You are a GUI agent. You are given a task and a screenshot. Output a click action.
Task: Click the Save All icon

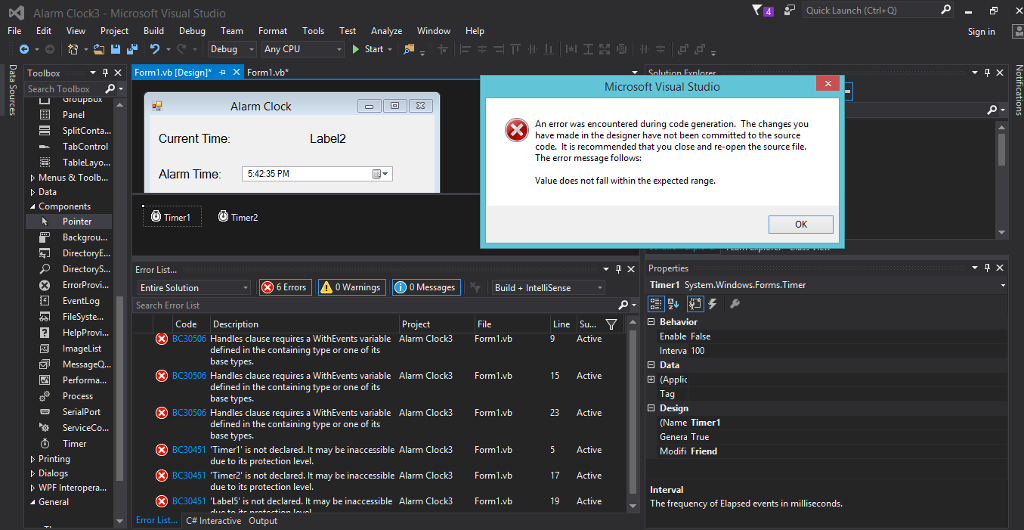pos(133,49)
